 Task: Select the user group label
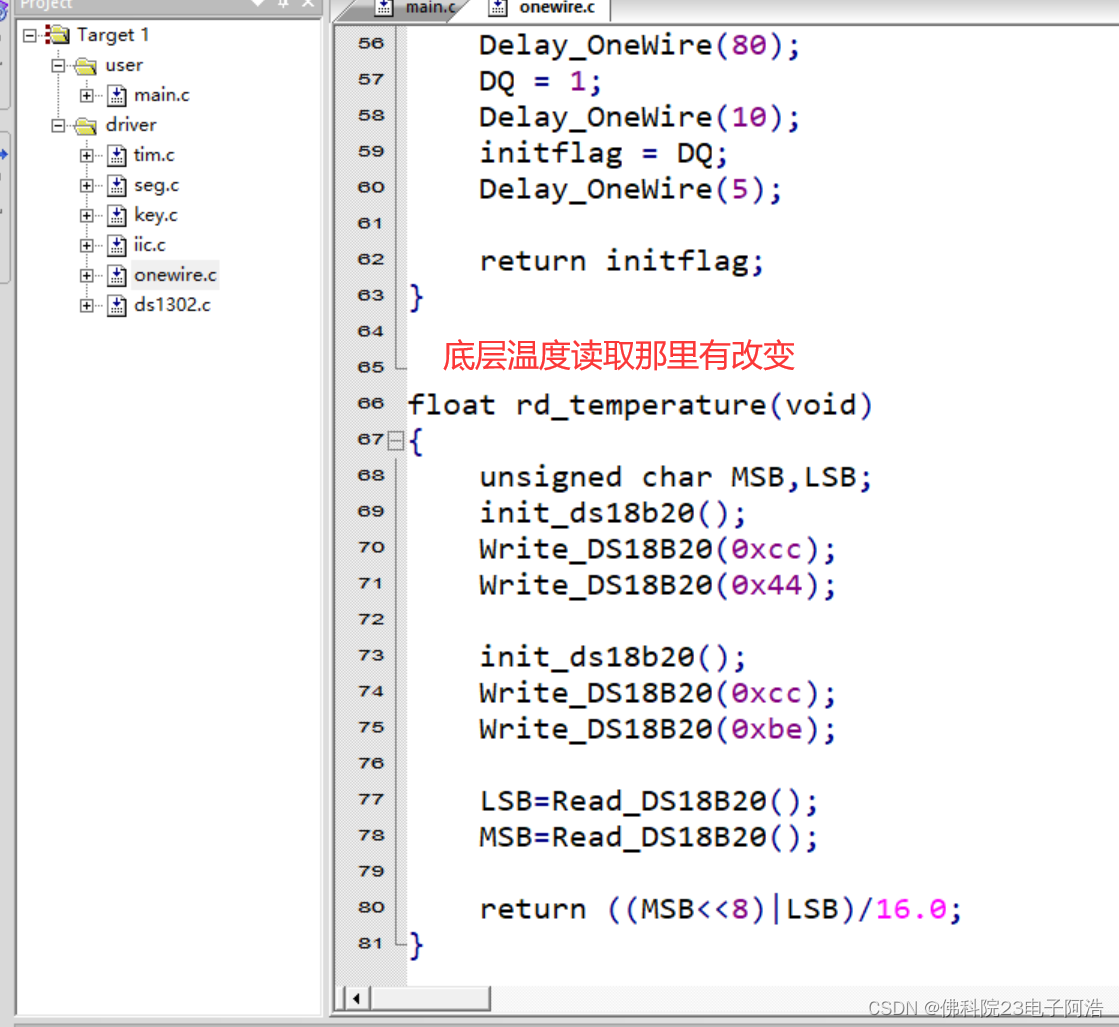click(124, 65)
